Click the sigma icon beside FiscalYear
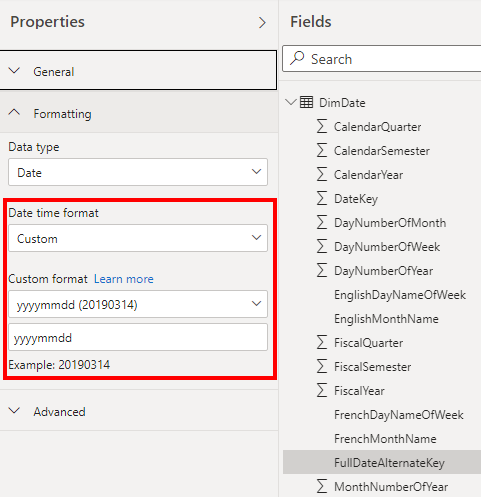Image resolution: width=481 pixels, height=497 pixels. click(x=322, y=390)
